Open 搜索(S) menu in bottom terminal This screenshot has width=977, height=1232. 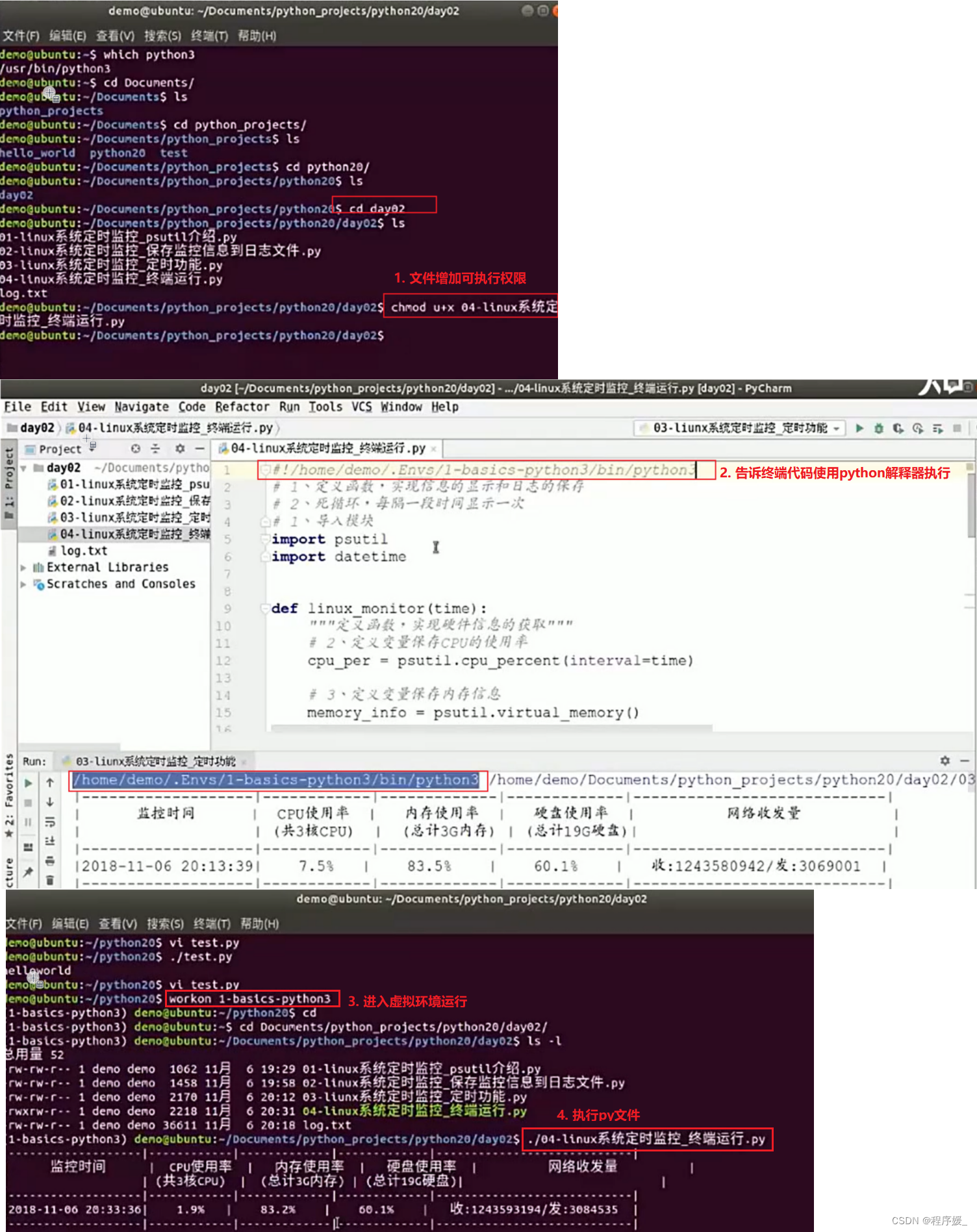point(165,924)
